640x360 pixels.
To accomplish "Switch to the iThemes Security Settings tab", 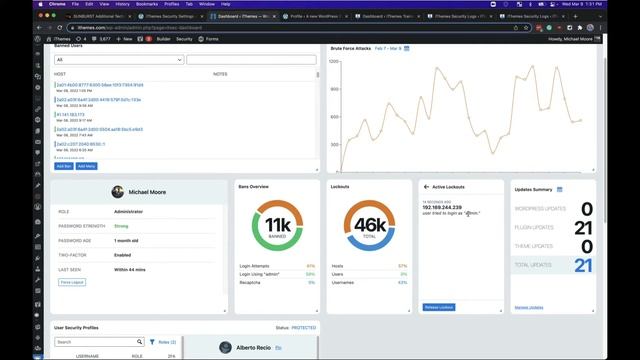I will point(169,16).
